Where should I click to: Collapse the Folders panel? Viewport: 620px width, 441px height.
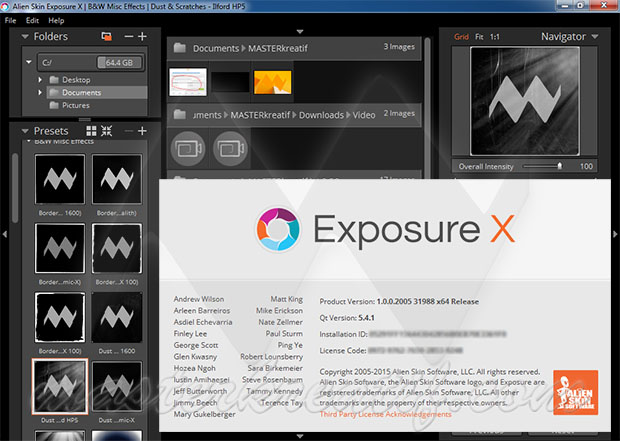coord(25,36)
